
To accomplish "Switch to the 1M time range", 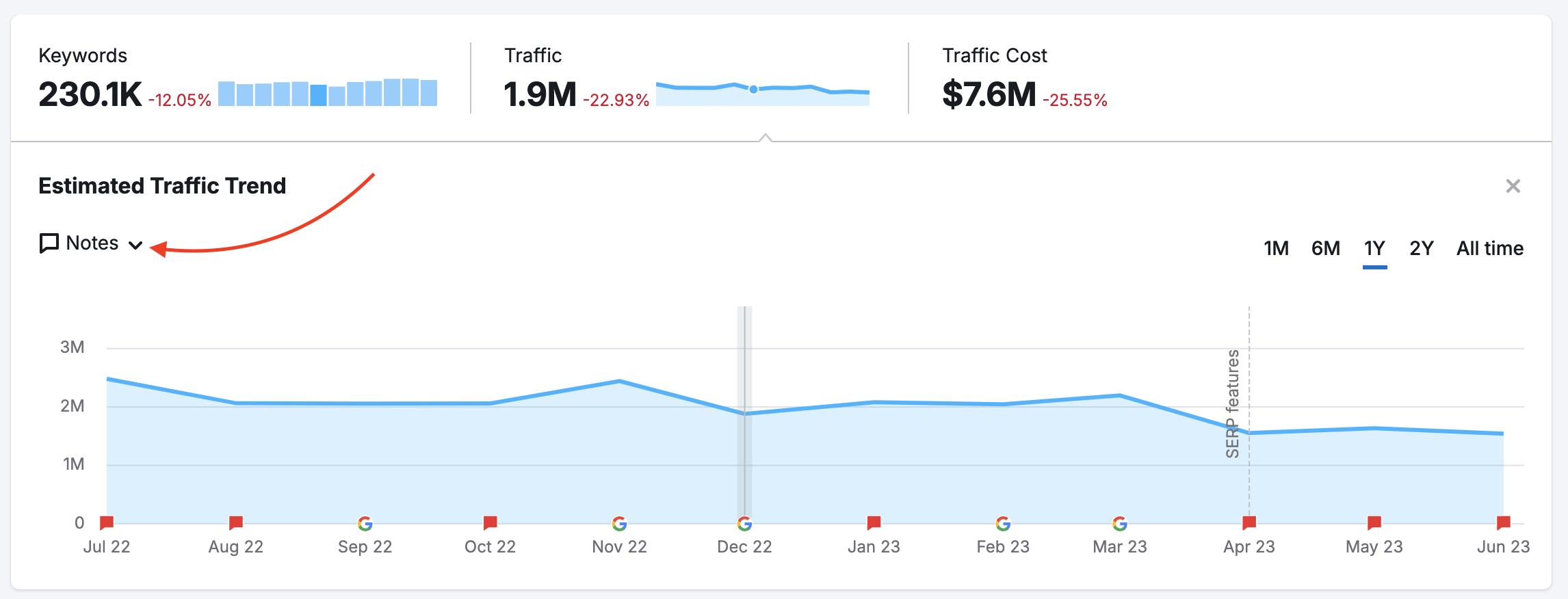I will pyautogui.click(x=1276, y=248).
